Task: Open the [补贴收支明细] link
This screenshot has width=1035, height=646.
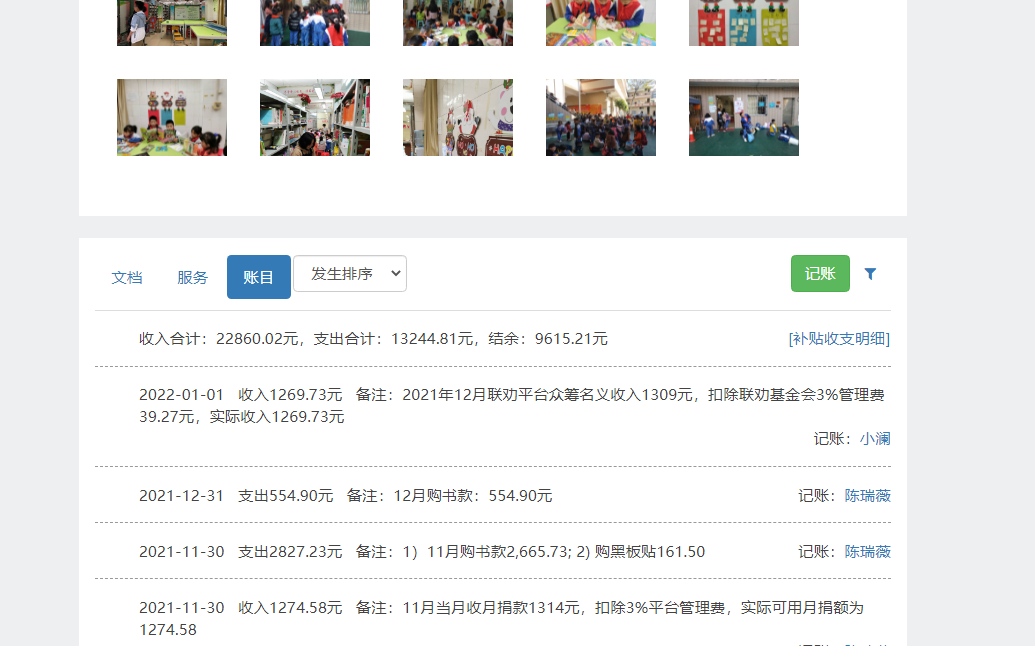Action: click(x=839, y=339)
